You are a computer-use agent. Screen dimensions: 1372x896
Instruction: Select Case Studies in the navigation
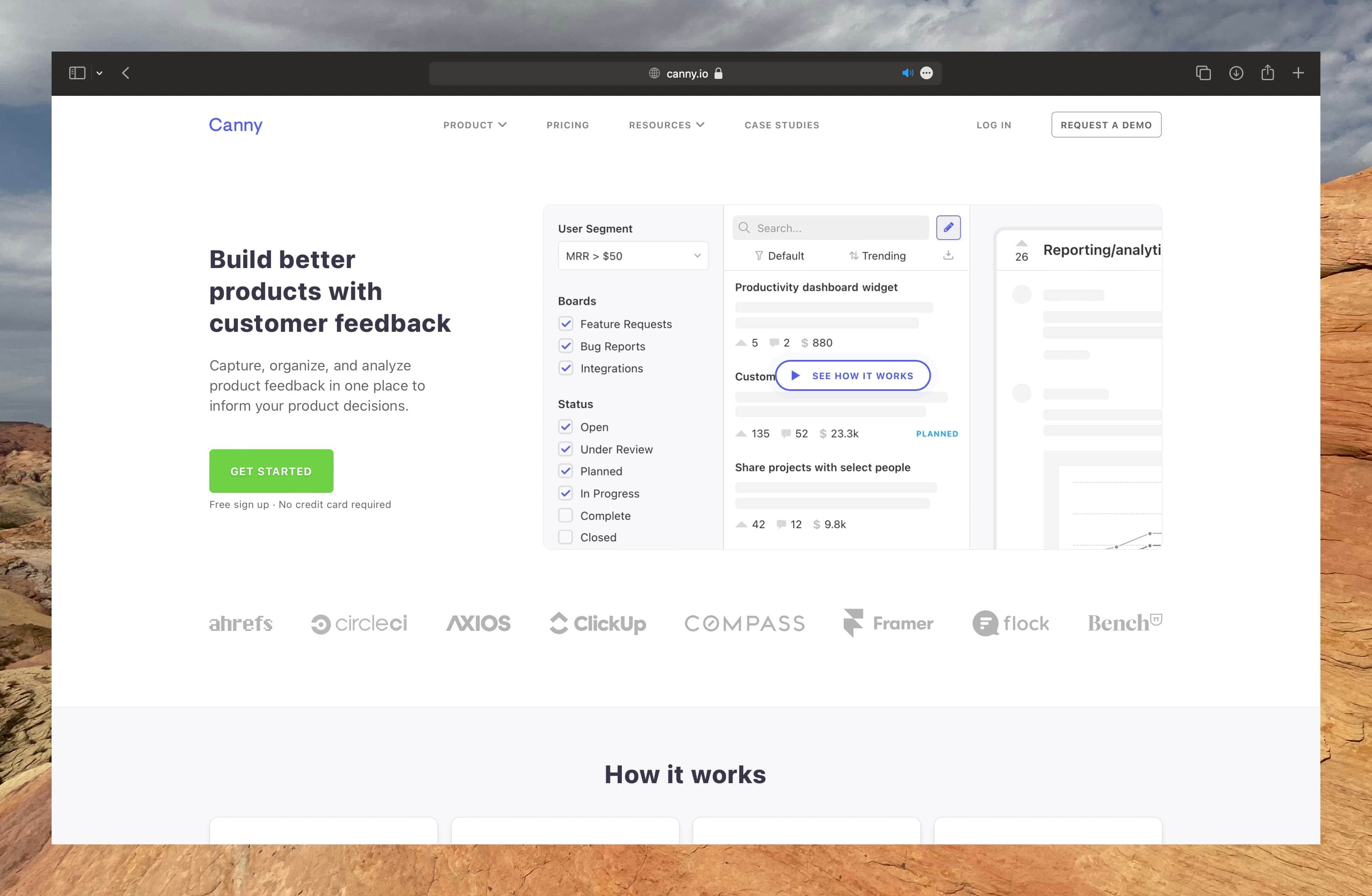(782, 125)
